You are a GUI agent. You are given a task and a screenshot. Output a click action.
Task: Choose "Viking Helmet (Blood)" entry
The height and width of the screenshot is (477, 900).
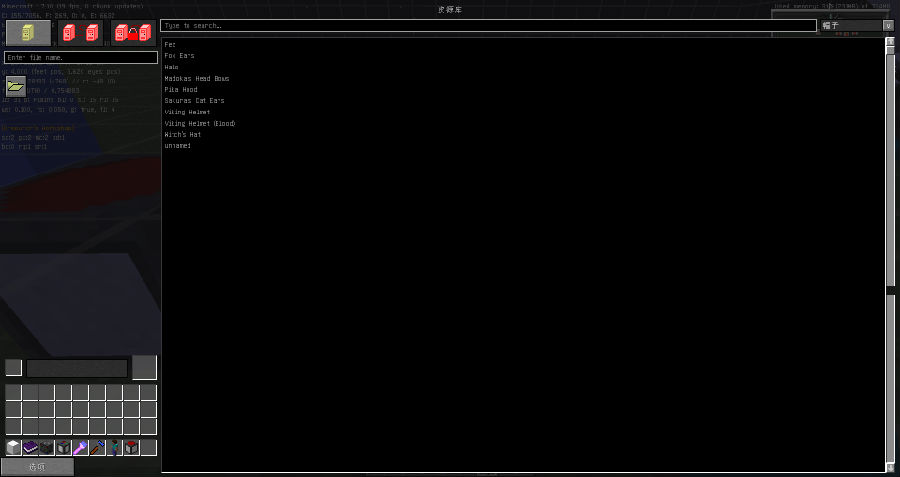(x=200, y=123)
